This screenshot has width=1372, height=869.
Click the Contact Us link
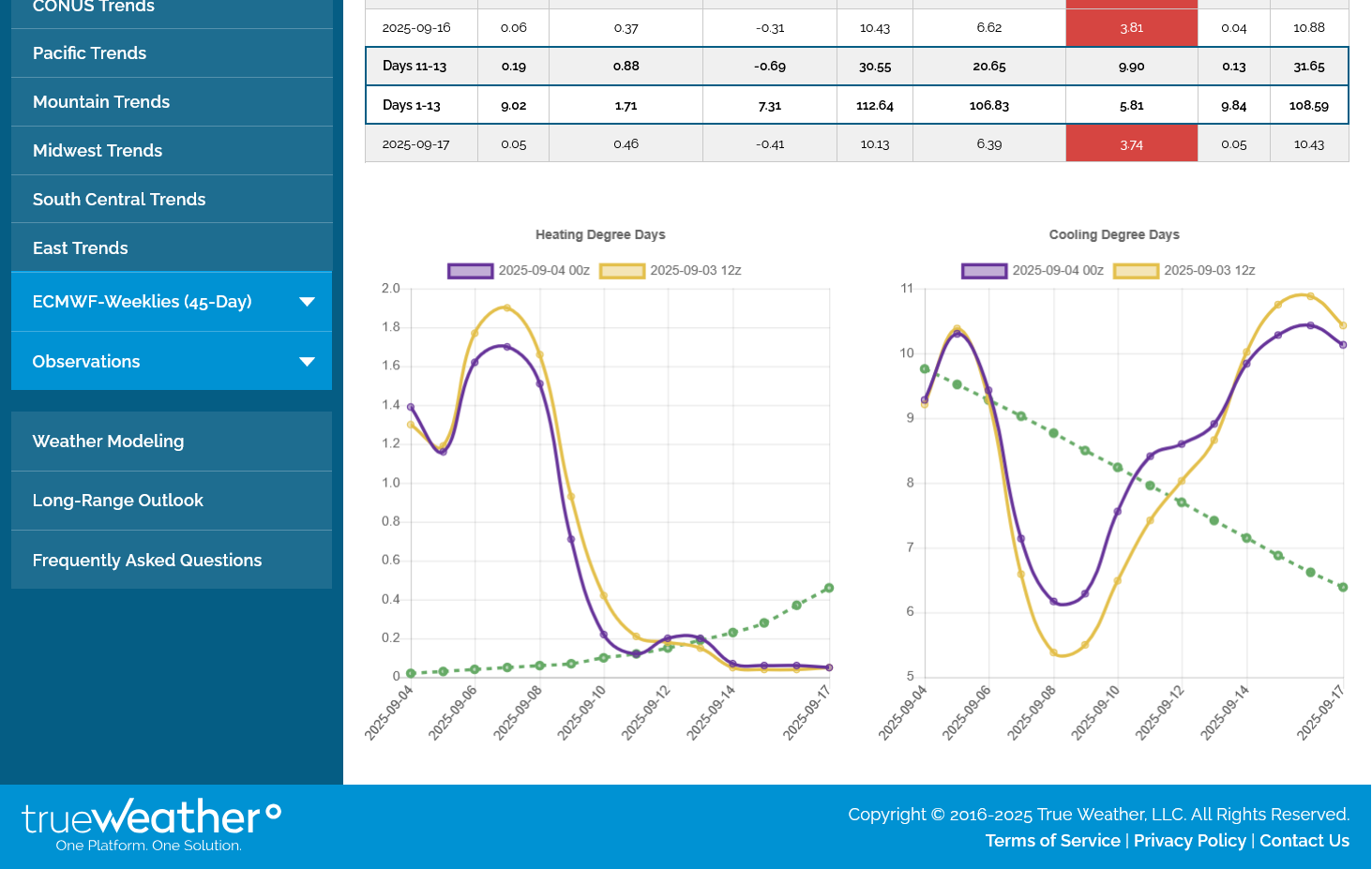click(x=1304, y=841)
